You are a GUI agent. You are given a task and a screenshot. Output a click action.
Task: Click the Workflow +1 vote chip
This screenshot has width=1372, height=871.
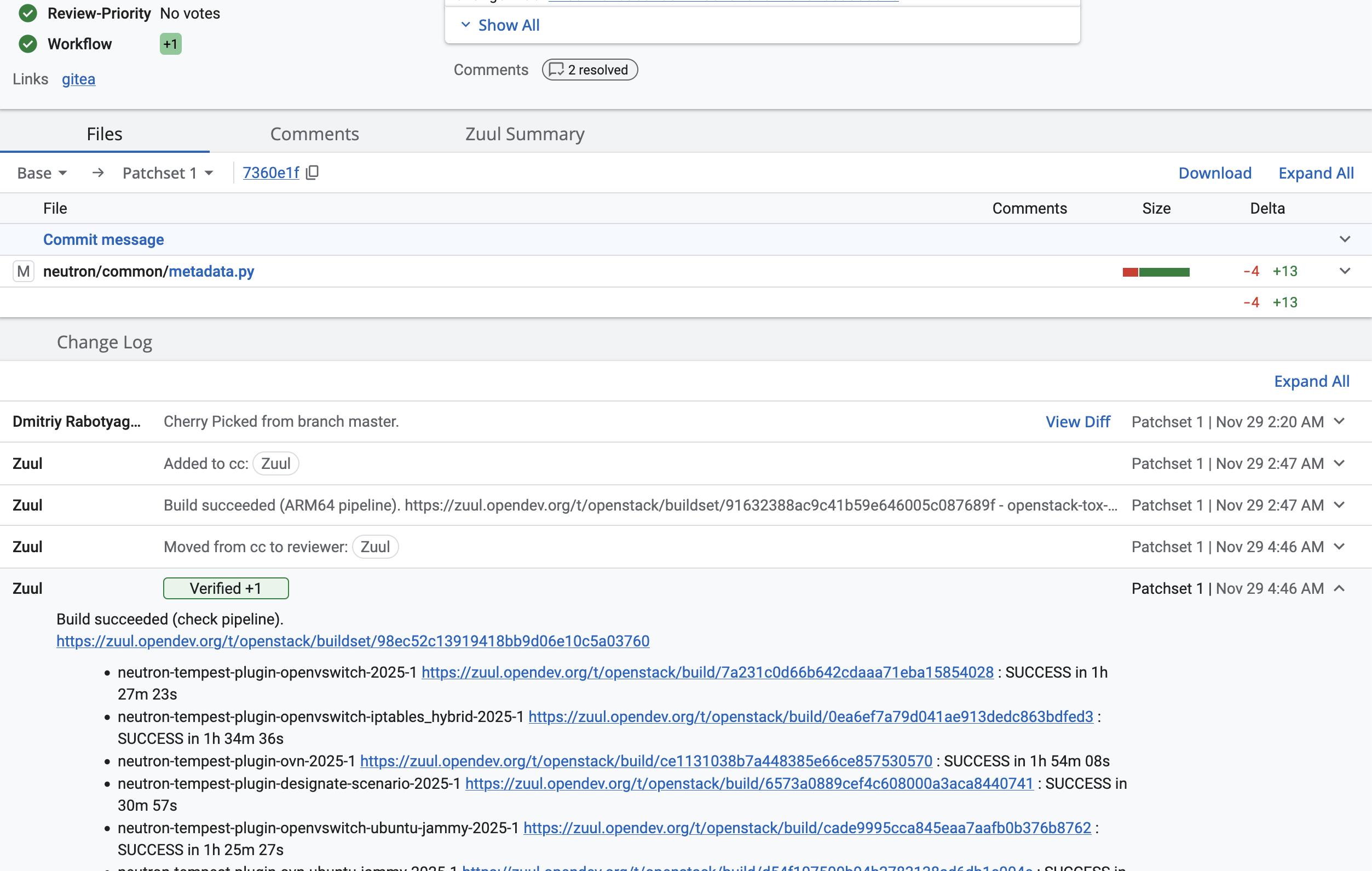pyautogui.click(x=170, y=44)
